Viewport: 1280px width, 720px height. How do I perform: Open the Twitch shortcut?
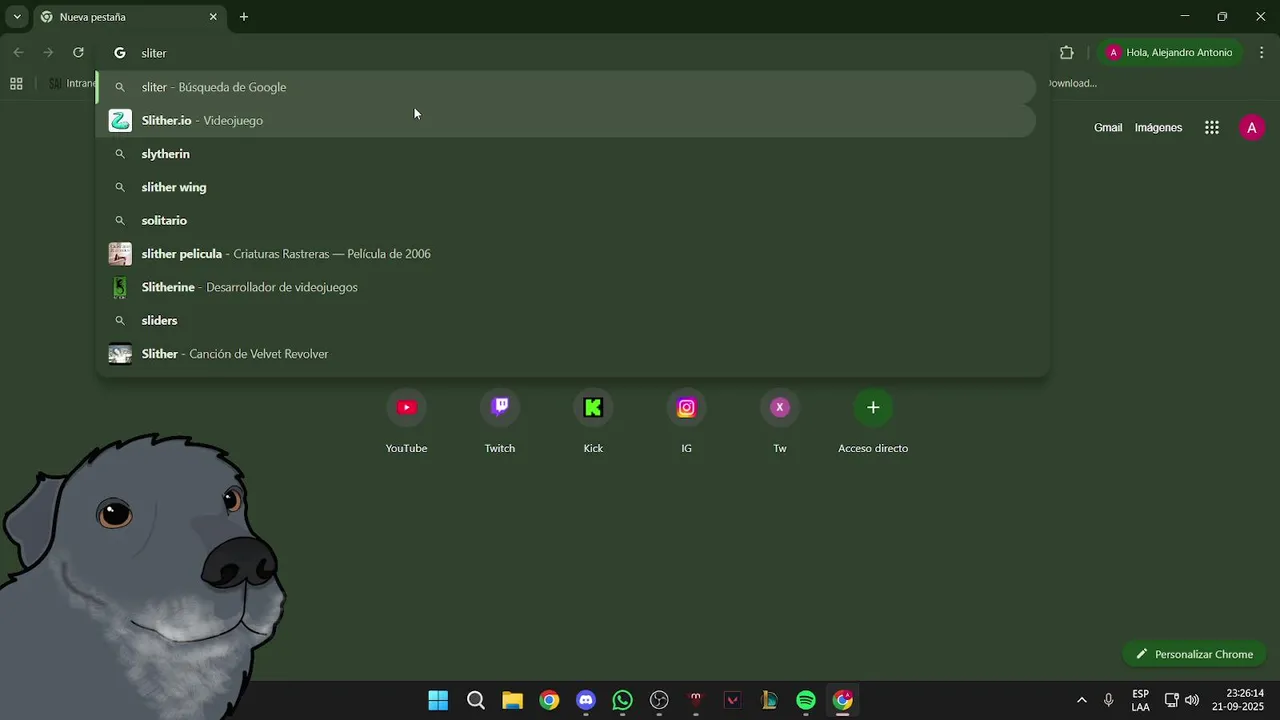click(500, 420)
